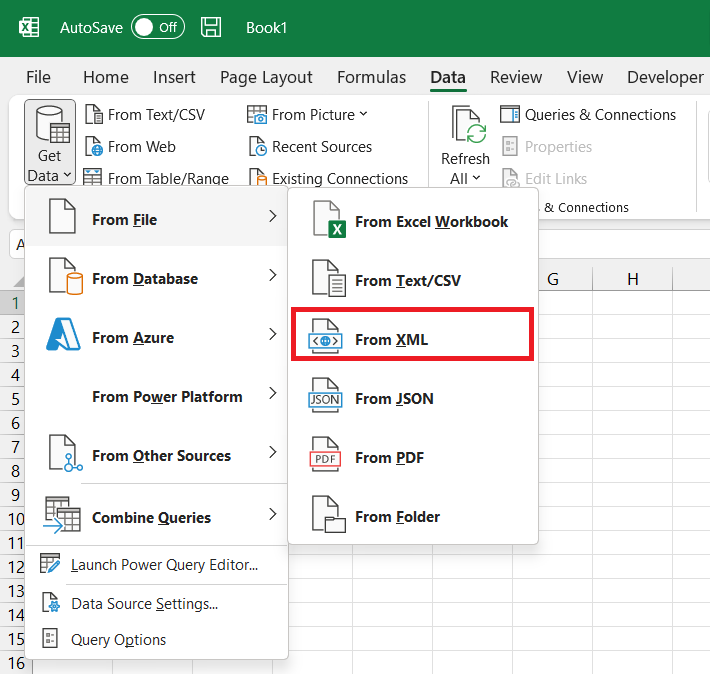Viewport: 710px width, 674px height.
Task: Click the Combine Queries chevron arrow
Action: (272, 514)
